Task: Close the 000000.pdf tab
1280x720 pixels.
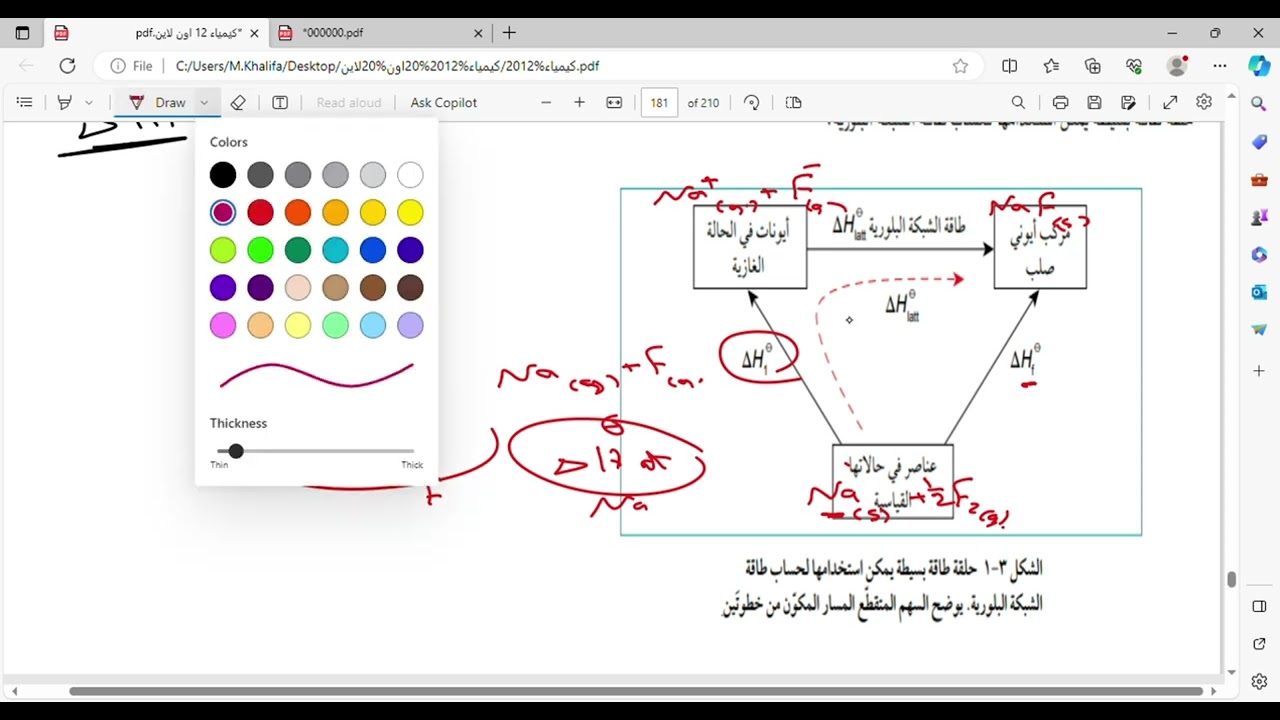Action: point(478,33)
